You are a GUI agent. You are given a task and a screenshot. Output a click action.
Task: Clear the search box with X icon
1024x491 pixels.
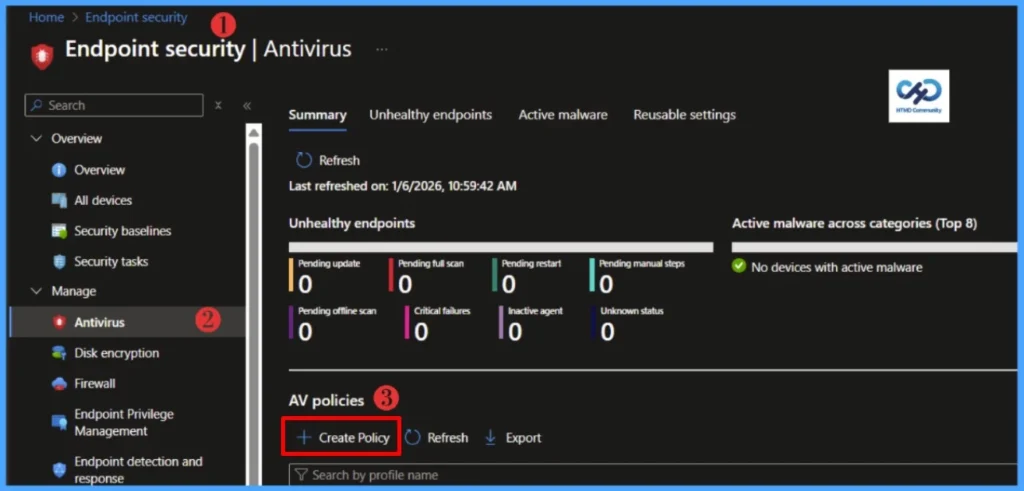click(x=219, y=105)
